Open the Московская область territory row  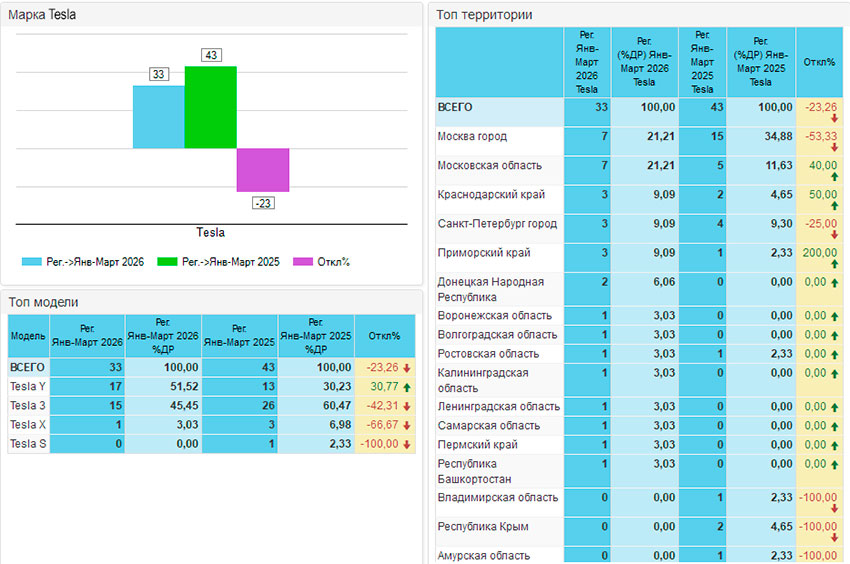click(x=490, y=165)
